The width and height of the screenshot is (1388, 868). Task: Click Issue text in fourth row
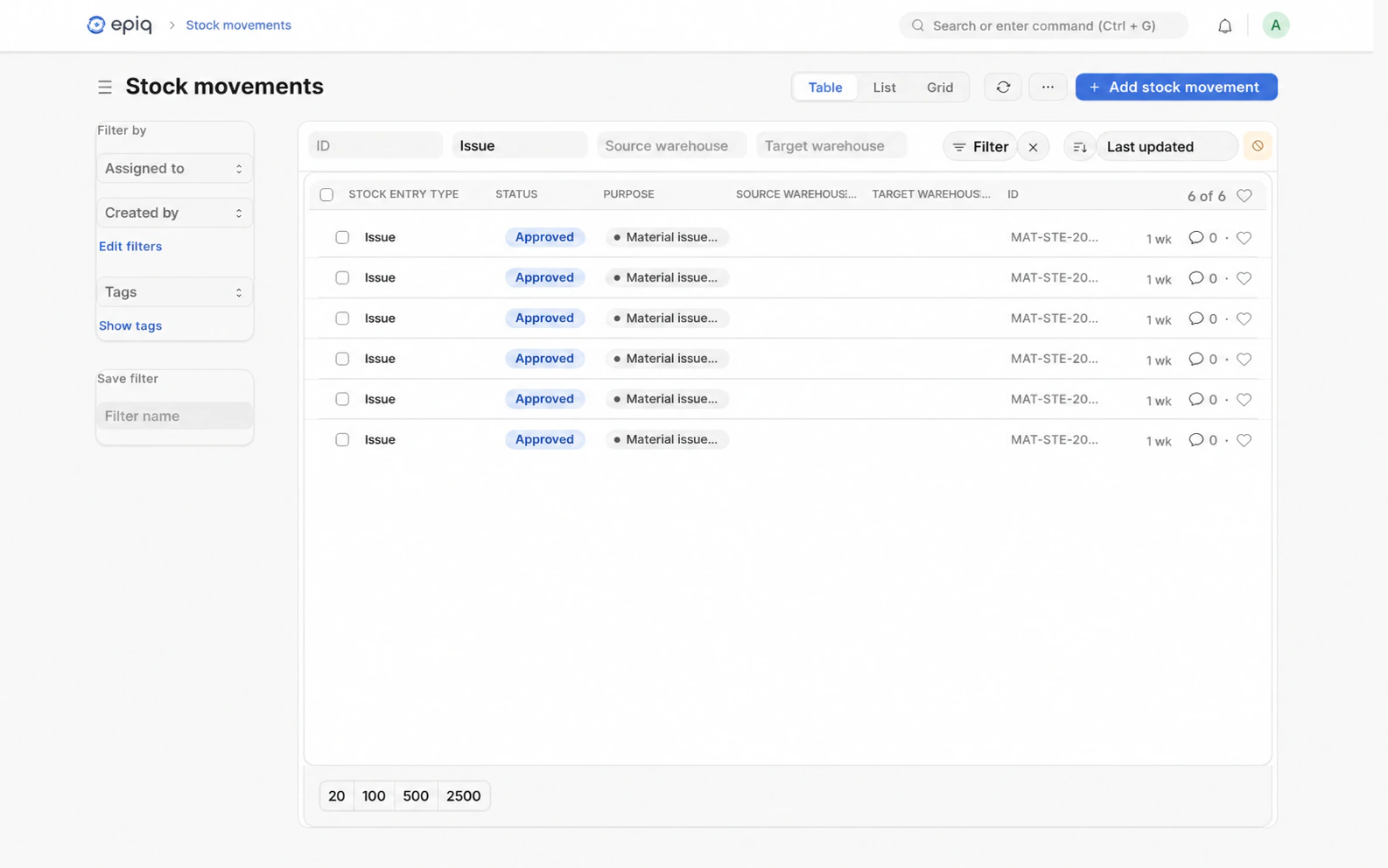pyautogui.click(x=380, y=359)
